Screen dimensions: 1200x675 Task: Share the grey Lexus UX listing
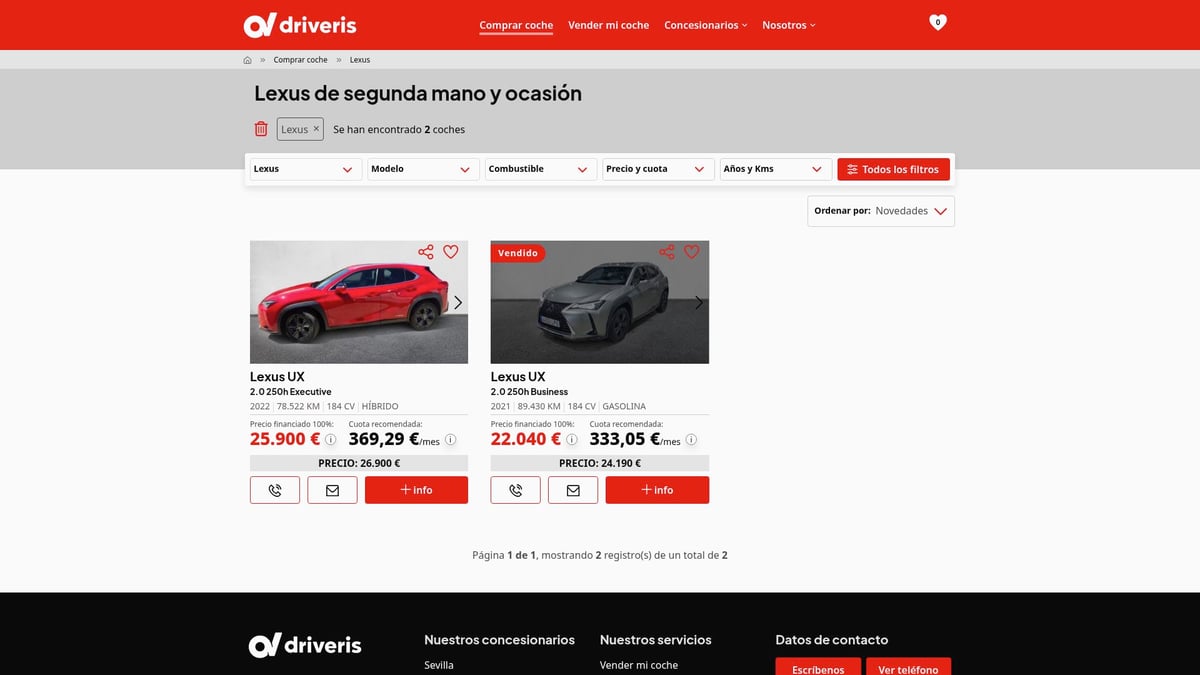tap(667, 252)
